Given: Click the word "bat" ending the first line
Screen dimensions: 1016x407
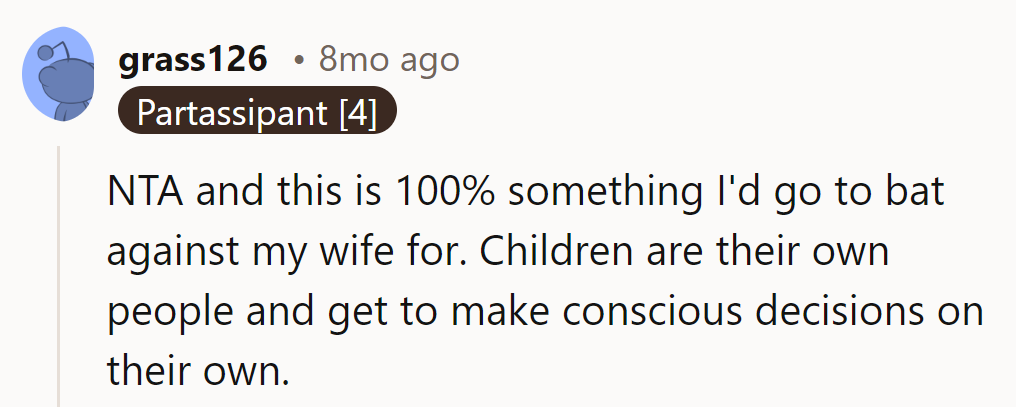Looking at the screenshot, I should 918,193.
